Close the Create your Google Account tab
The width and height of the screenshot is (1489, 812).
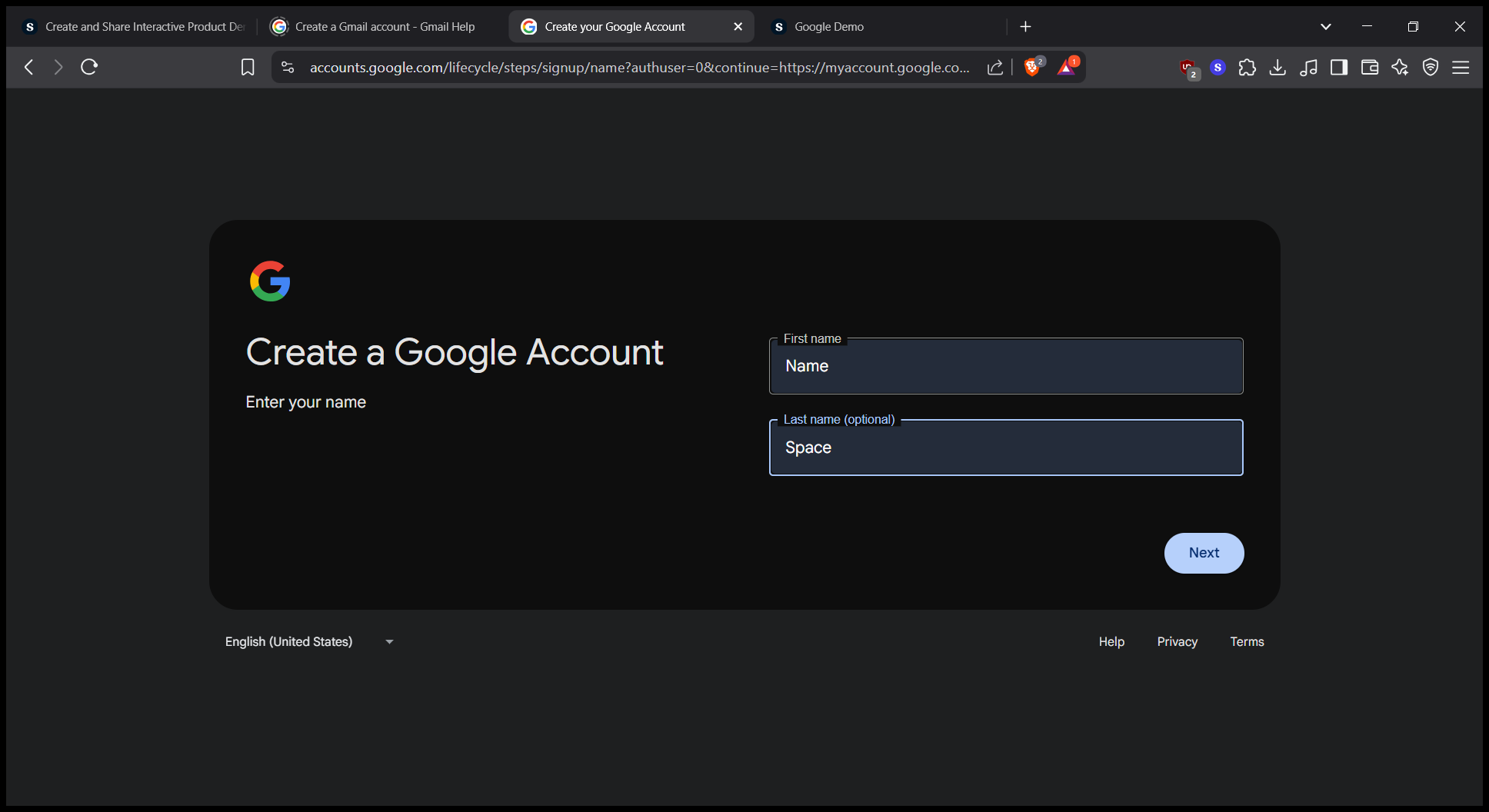738,27
